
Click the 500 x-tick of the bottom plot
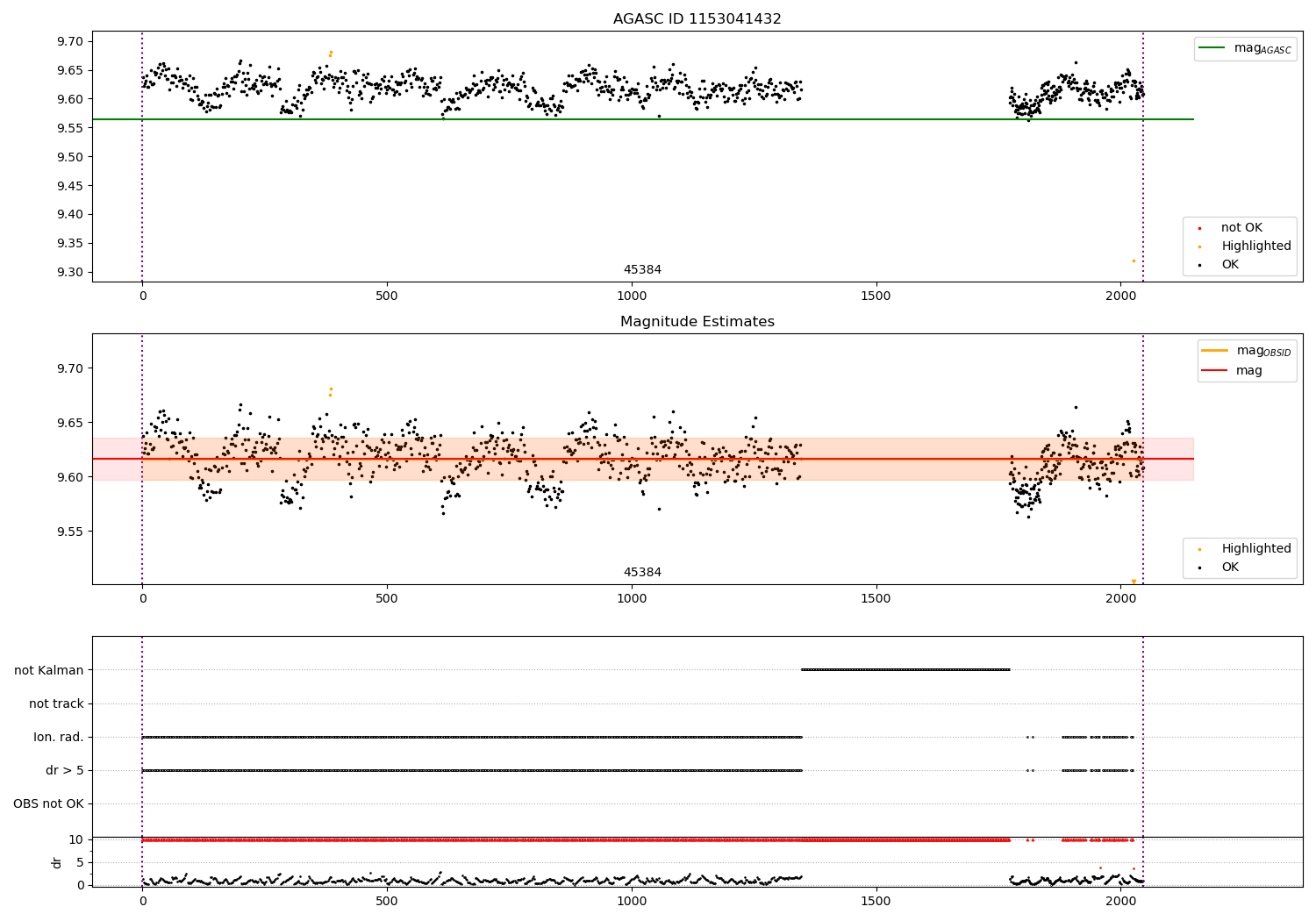tap(387, 901)
